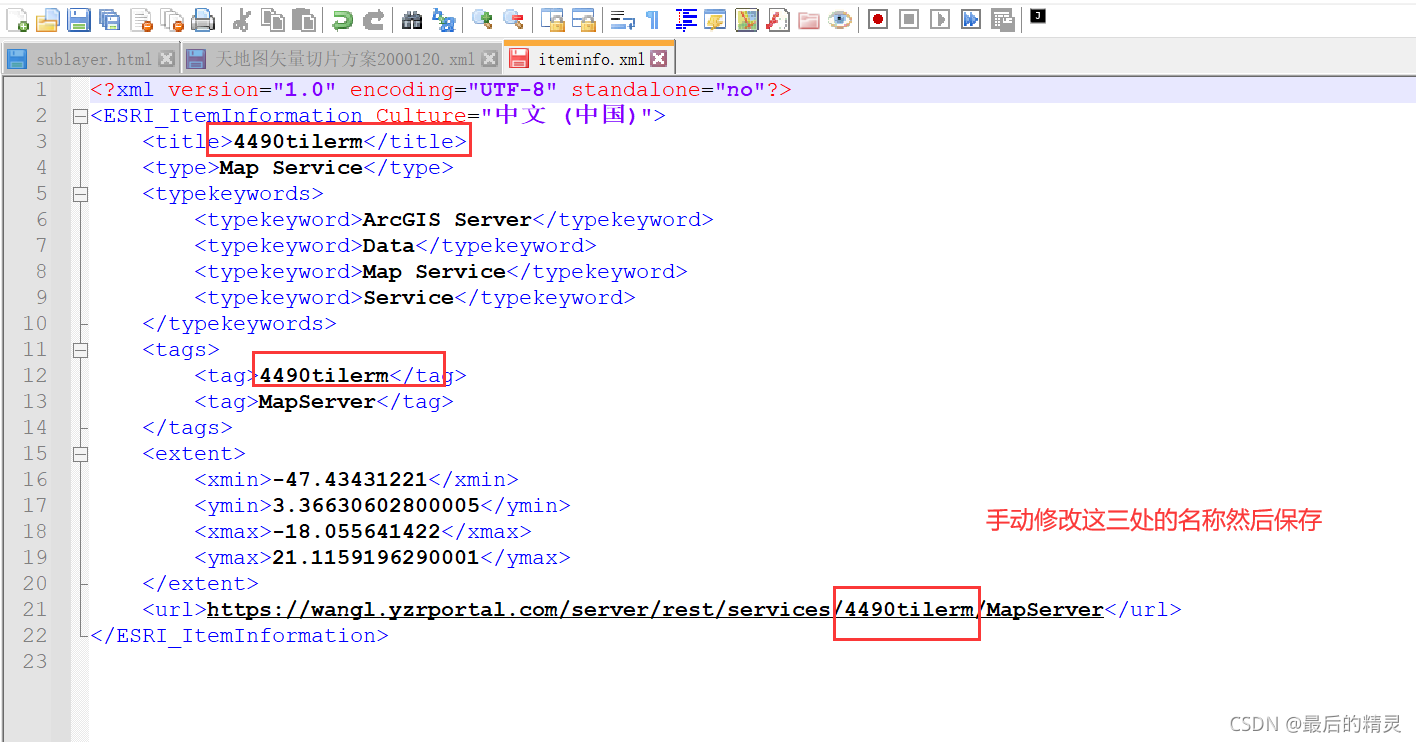Click the Paste clipboard icon
The height and width of the screenshot is (742, 1416).
303,19
